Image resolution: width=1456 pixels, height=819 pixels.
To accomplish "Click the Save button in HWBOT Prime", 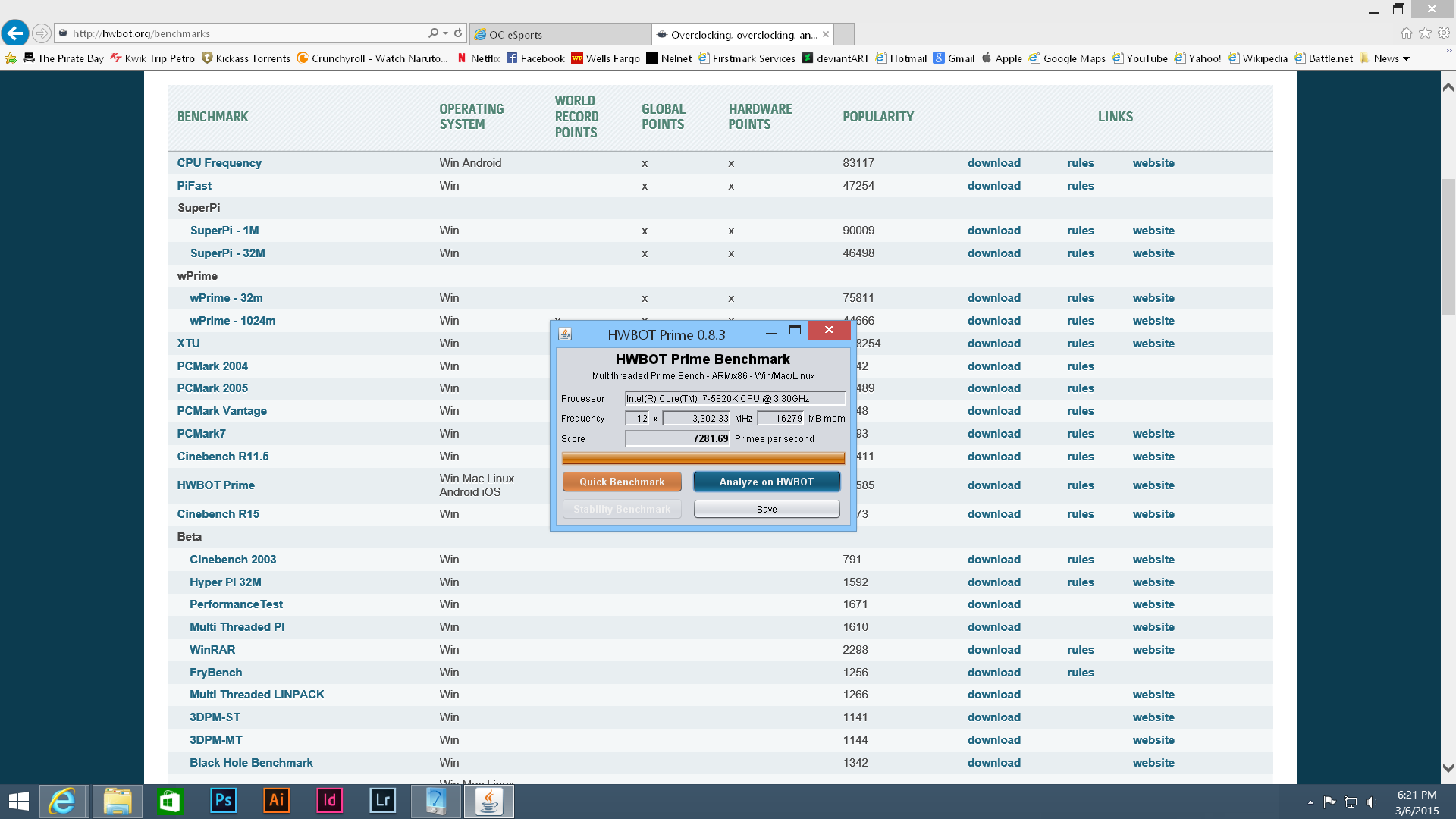I will [767, 509].
